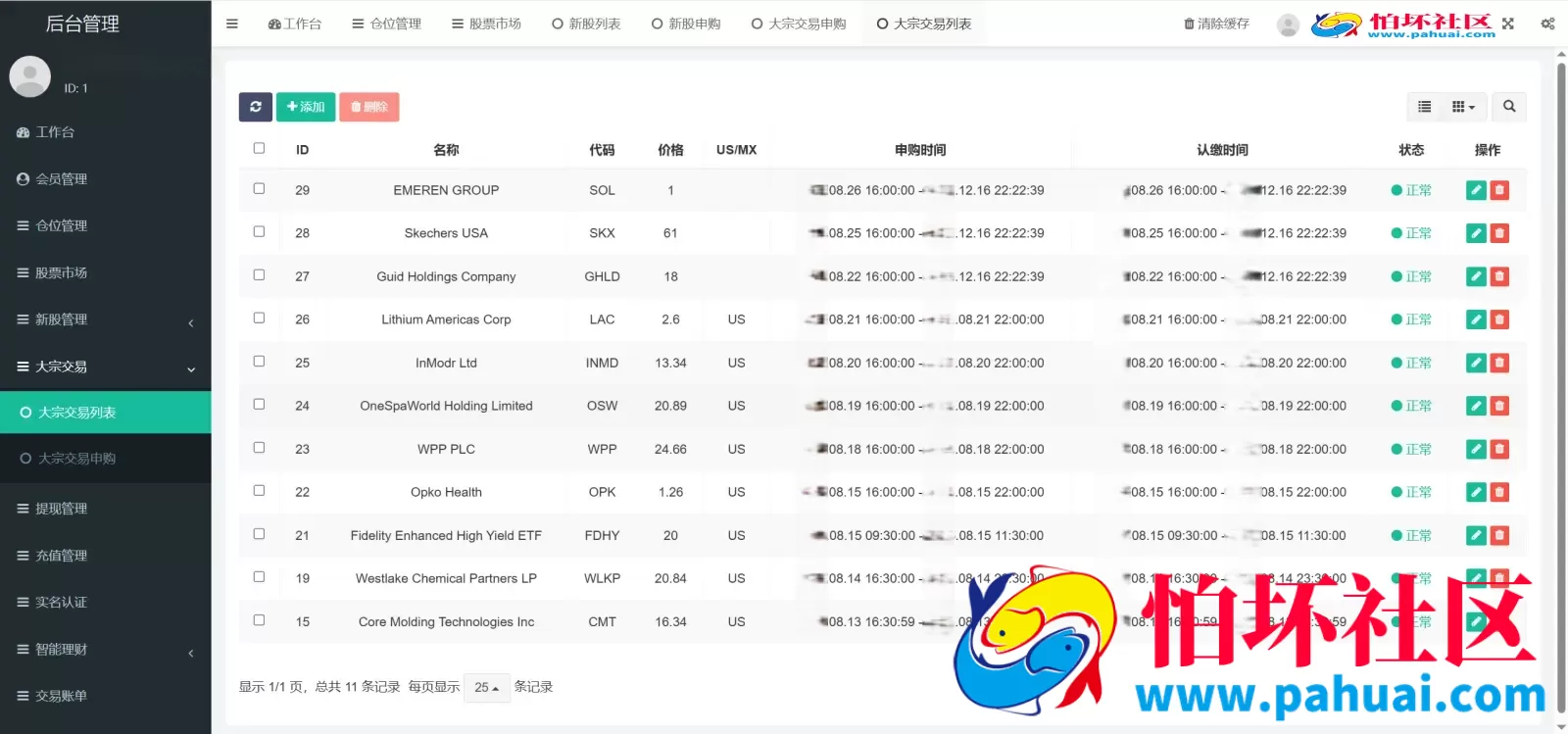The height and width of the screenshot is (734, 1568).
Task: Delete the WPP PLC row
Action: [x=1499, y=449]
